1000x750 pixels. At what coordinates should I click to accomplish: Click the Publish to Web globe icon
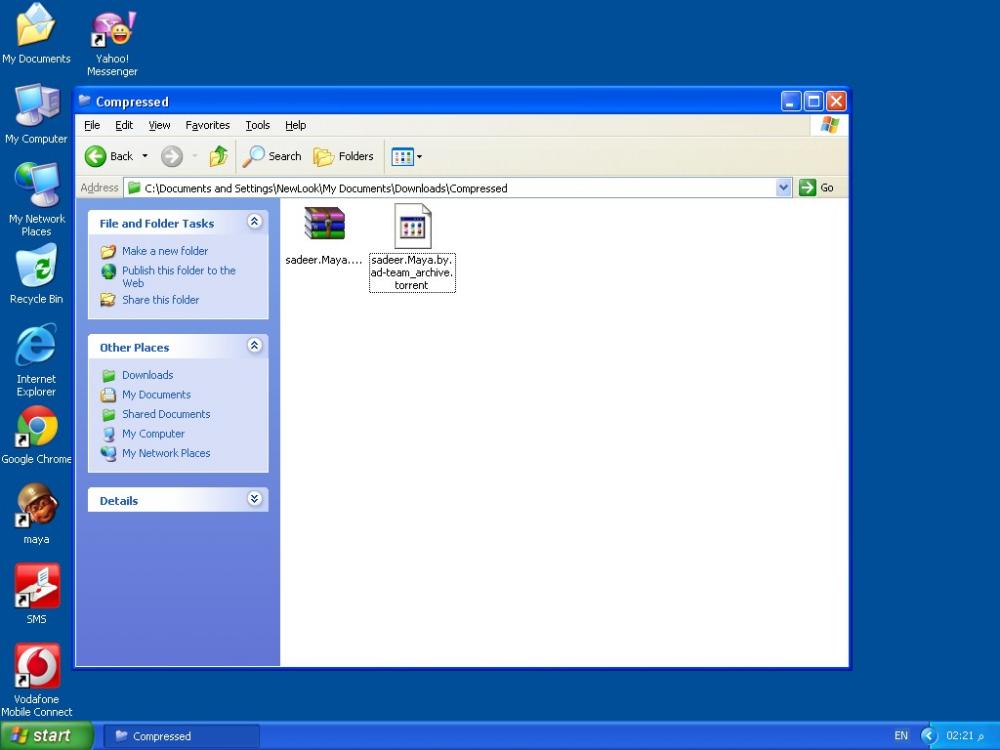click(x=108, y=271)
